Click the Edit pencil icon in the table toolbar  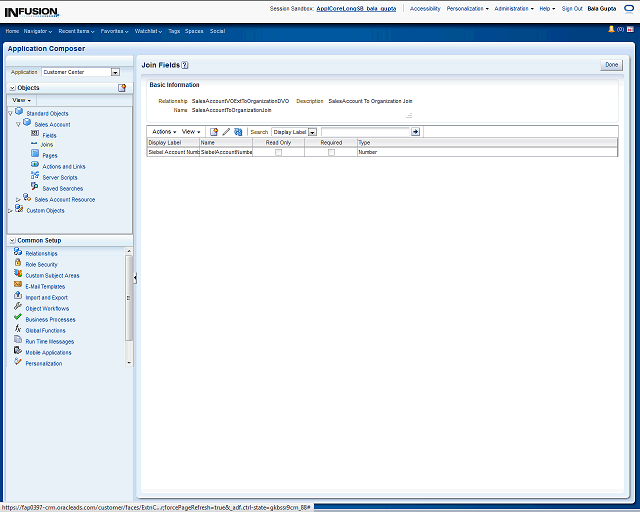click(226, 132)
